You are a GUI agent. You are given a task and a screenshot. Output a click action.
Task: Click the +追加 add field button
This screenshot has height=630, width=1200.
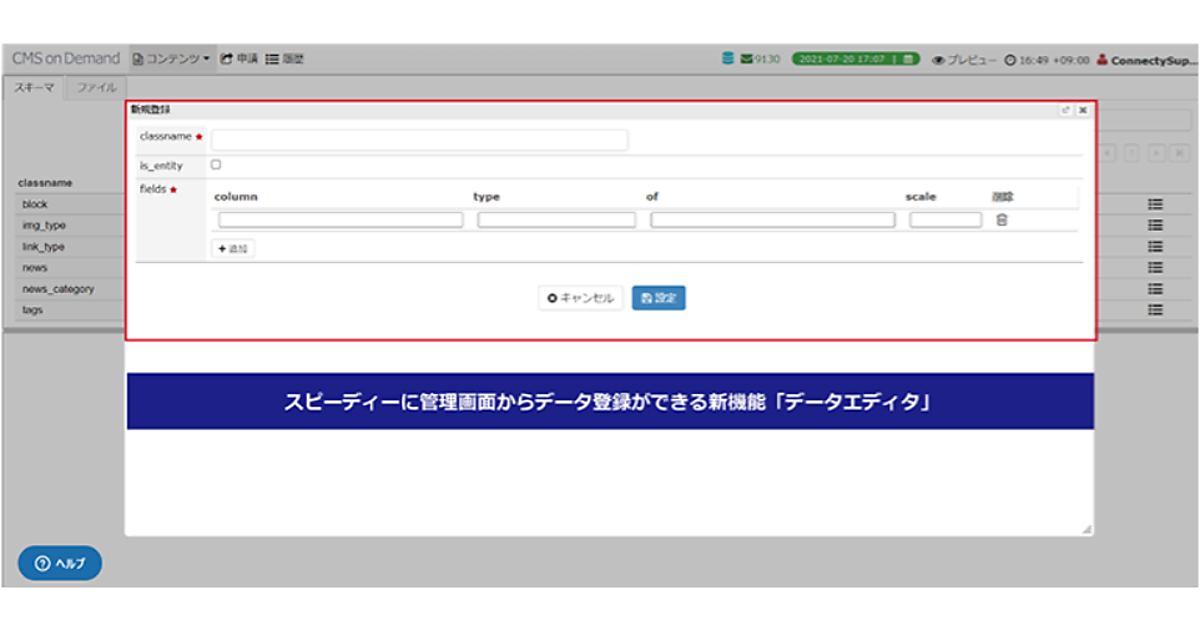tap(232, 248)
